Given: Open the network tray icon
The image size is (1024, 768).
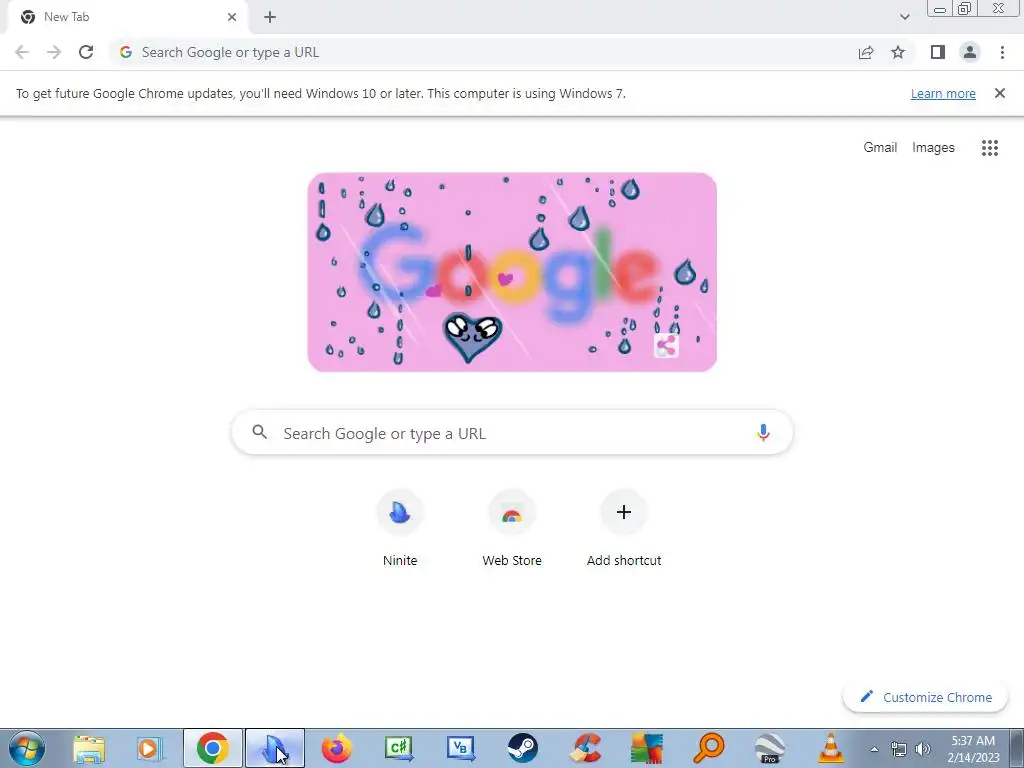Looking at the screenshot, I should click(899, 749).
